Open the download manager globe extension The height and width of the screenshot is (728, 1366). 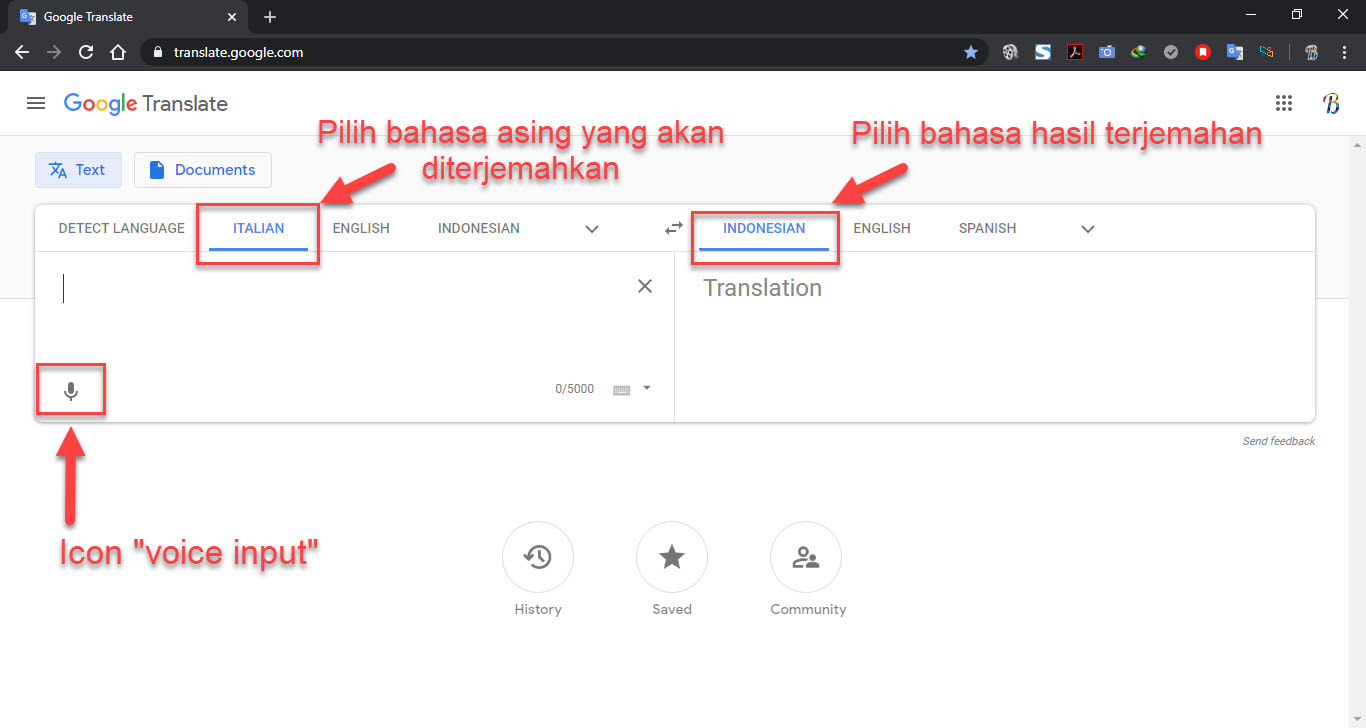click(x=1139, y=52)
